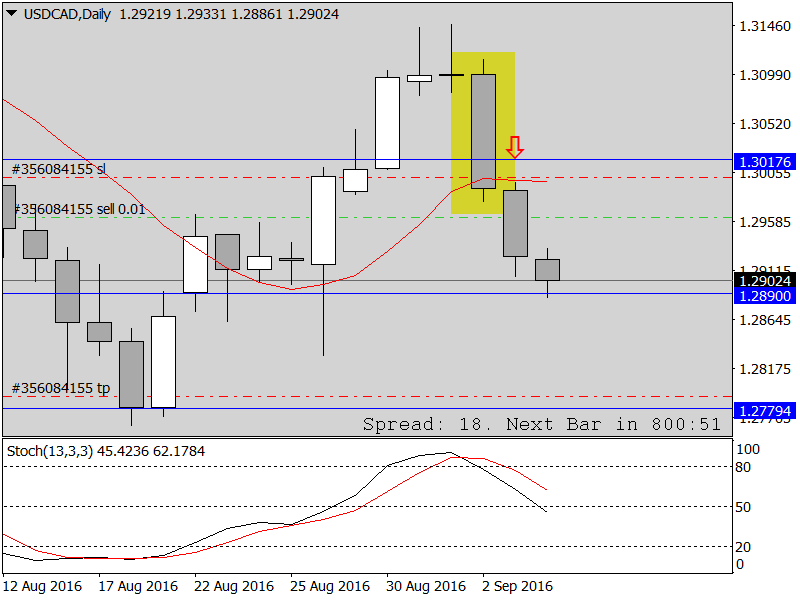Click the 1.30990 price scale value
This screenshot has width=800, height=600.
(765, 75)
